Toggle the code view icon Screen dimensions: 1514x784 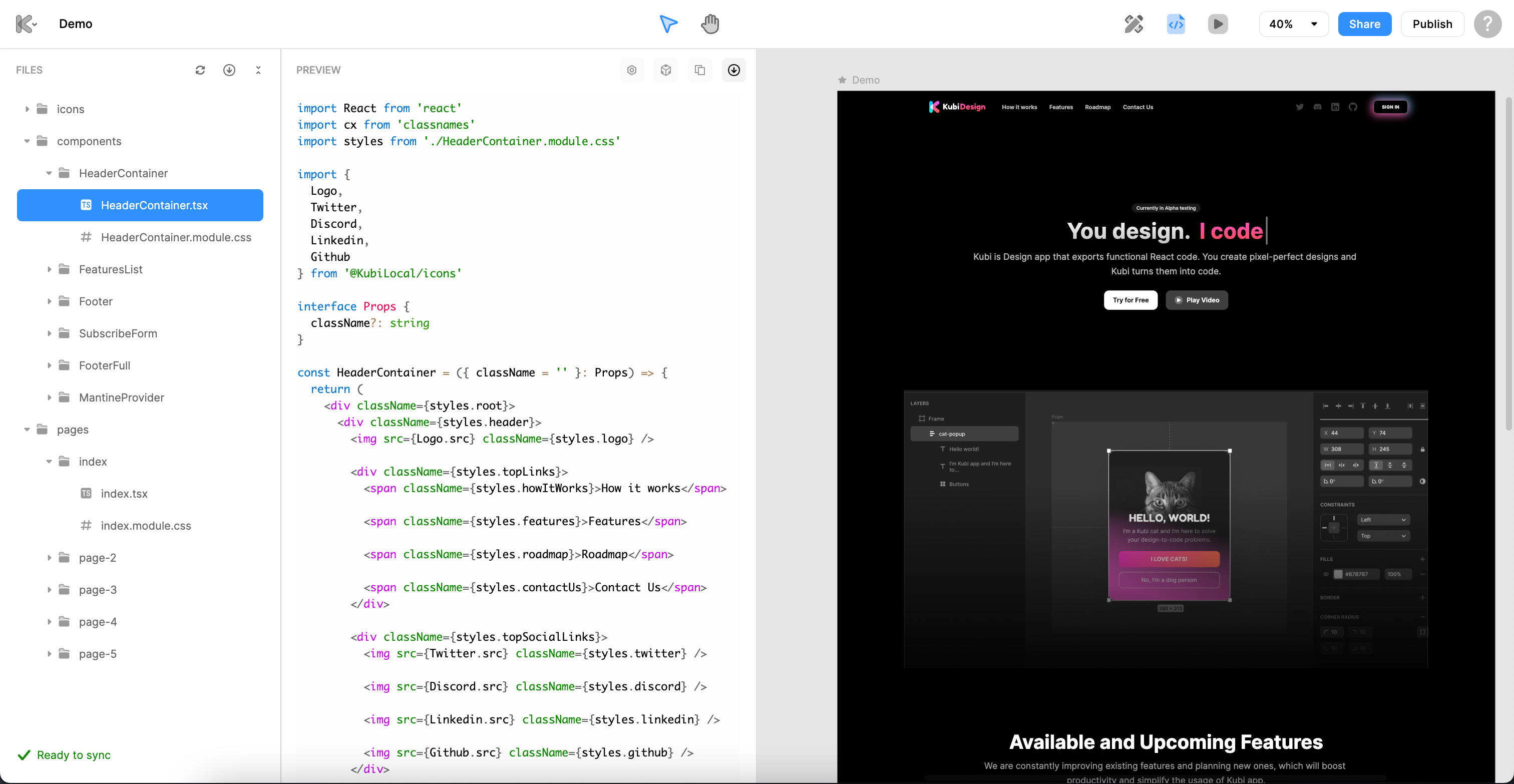click(x=1176, y=24)
